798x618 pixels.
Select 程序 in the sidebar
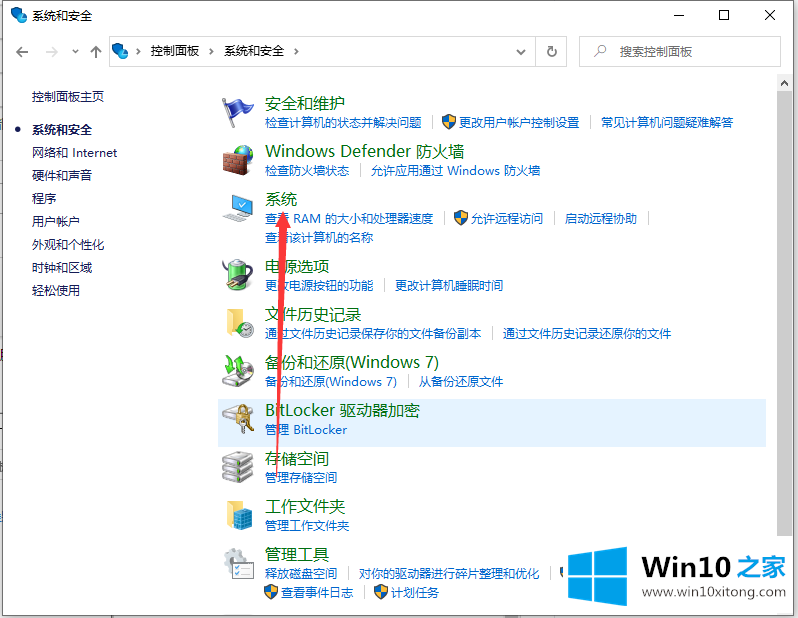pos(44,199)
